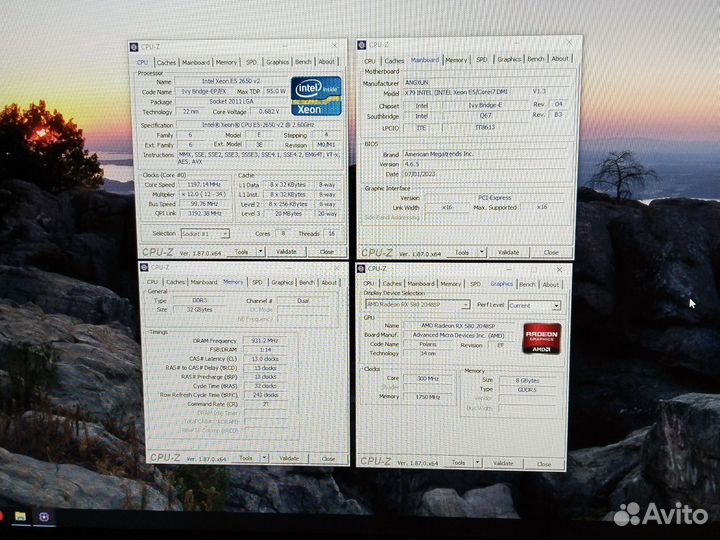
Task: Open Tools dropdown arrow in CPU window
Action: coord(261,252)
